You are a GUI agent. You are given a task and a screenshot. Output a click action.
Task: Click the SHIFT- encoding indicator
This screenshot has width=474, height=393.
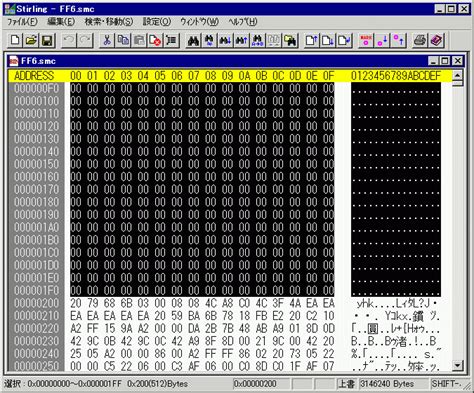pyautogui.click(x=446, y=384)
